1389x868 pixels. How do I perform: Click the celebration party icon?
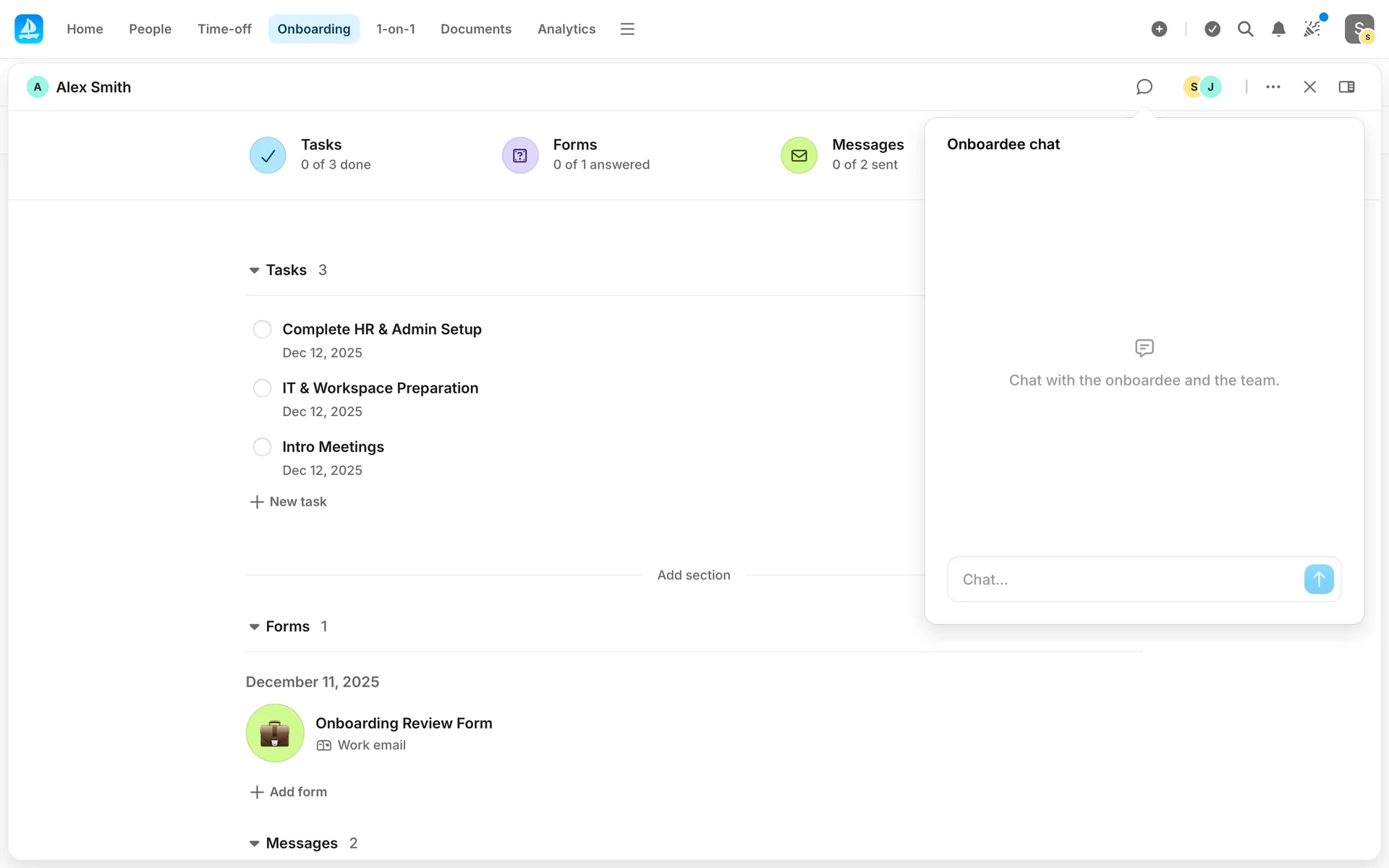tap(1312, 29)
